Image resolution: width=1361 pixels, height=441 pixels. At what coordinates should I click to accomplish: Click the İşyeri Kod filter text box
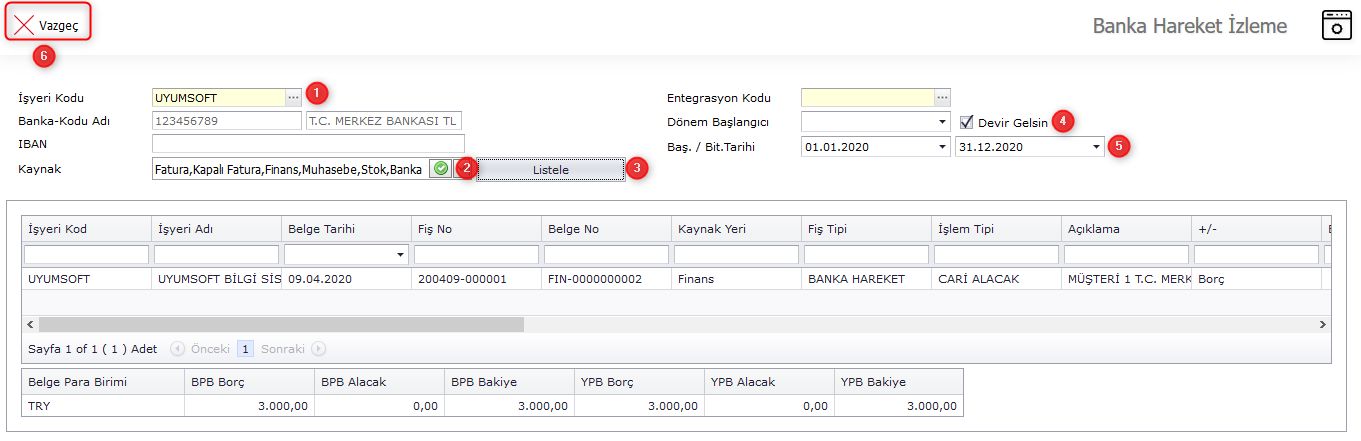(x=86, y=255)
